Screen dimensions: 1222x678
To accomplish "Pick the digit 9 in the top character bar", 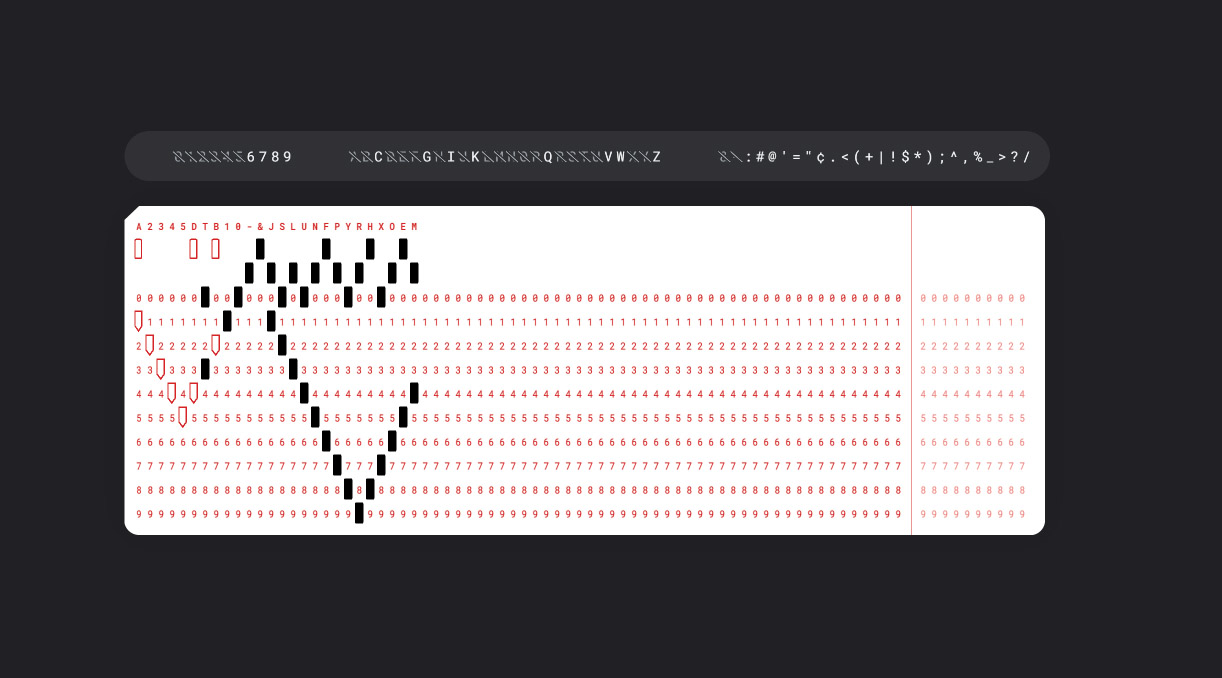I will [288, 157].
